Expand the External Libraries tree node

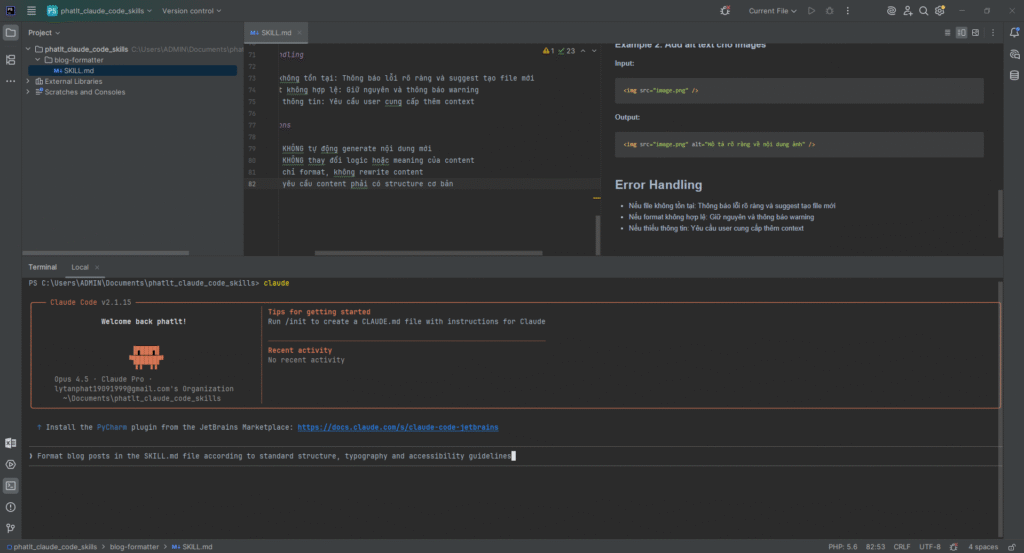pos(28,81)
